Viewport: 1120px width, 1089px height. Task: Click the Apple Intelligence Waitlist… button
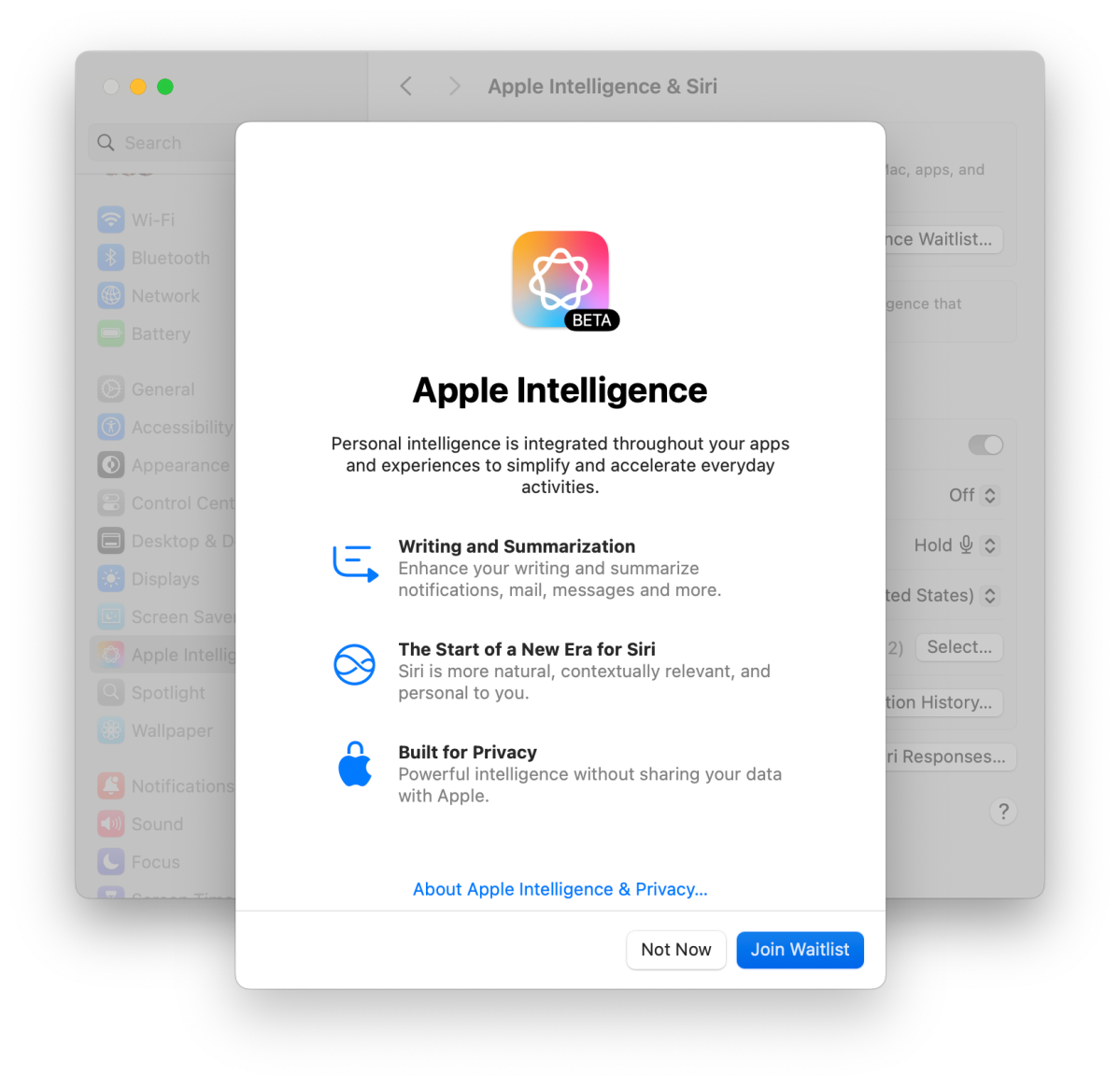pyautogui.click(x=944, y=239)
